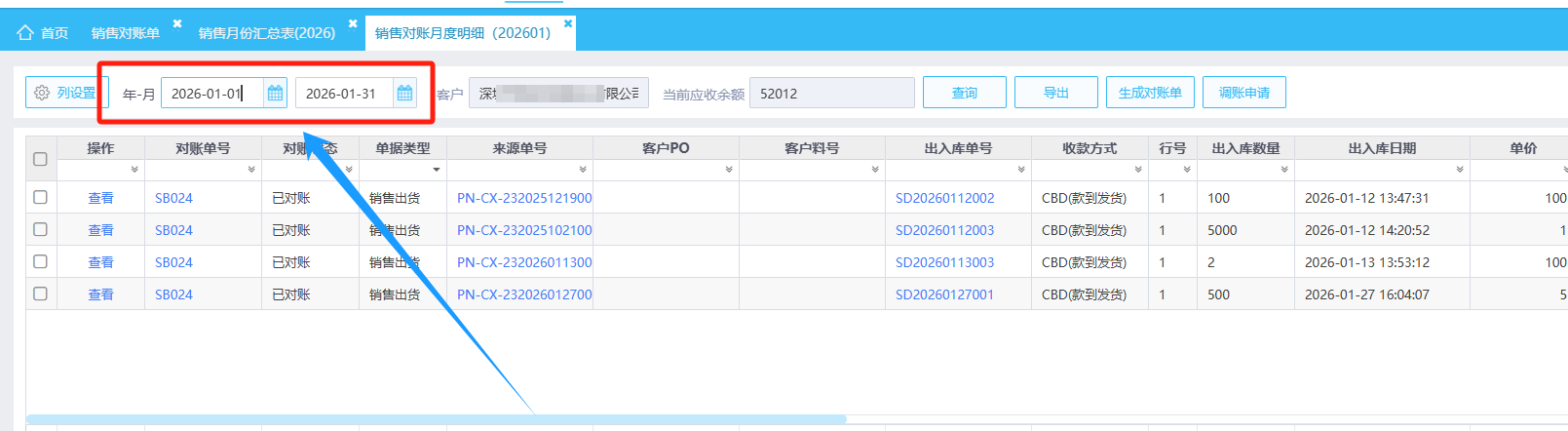Screen dimensions: 1568x431
Task: Switch to 销售月份汇总表(2026) tab
Action: [267, 33]
